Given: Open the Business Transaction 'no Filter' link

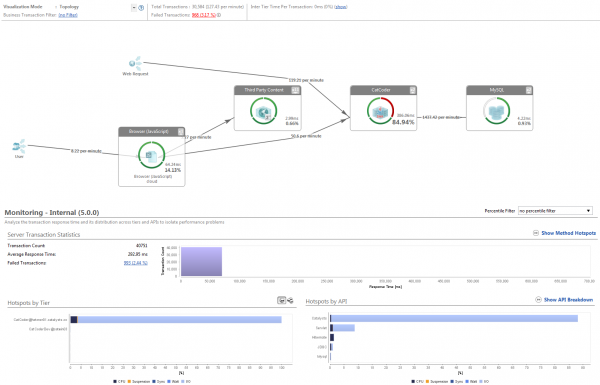Looking at the screenshot, I should tap(68, 15).
